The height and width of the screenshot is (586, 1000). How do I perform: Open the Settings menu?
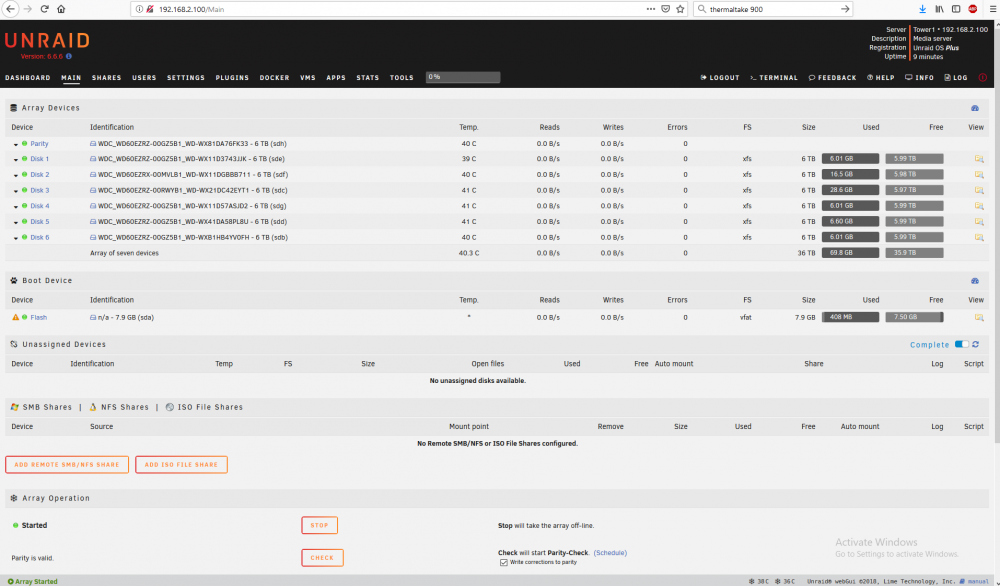[x=186, y=78]
